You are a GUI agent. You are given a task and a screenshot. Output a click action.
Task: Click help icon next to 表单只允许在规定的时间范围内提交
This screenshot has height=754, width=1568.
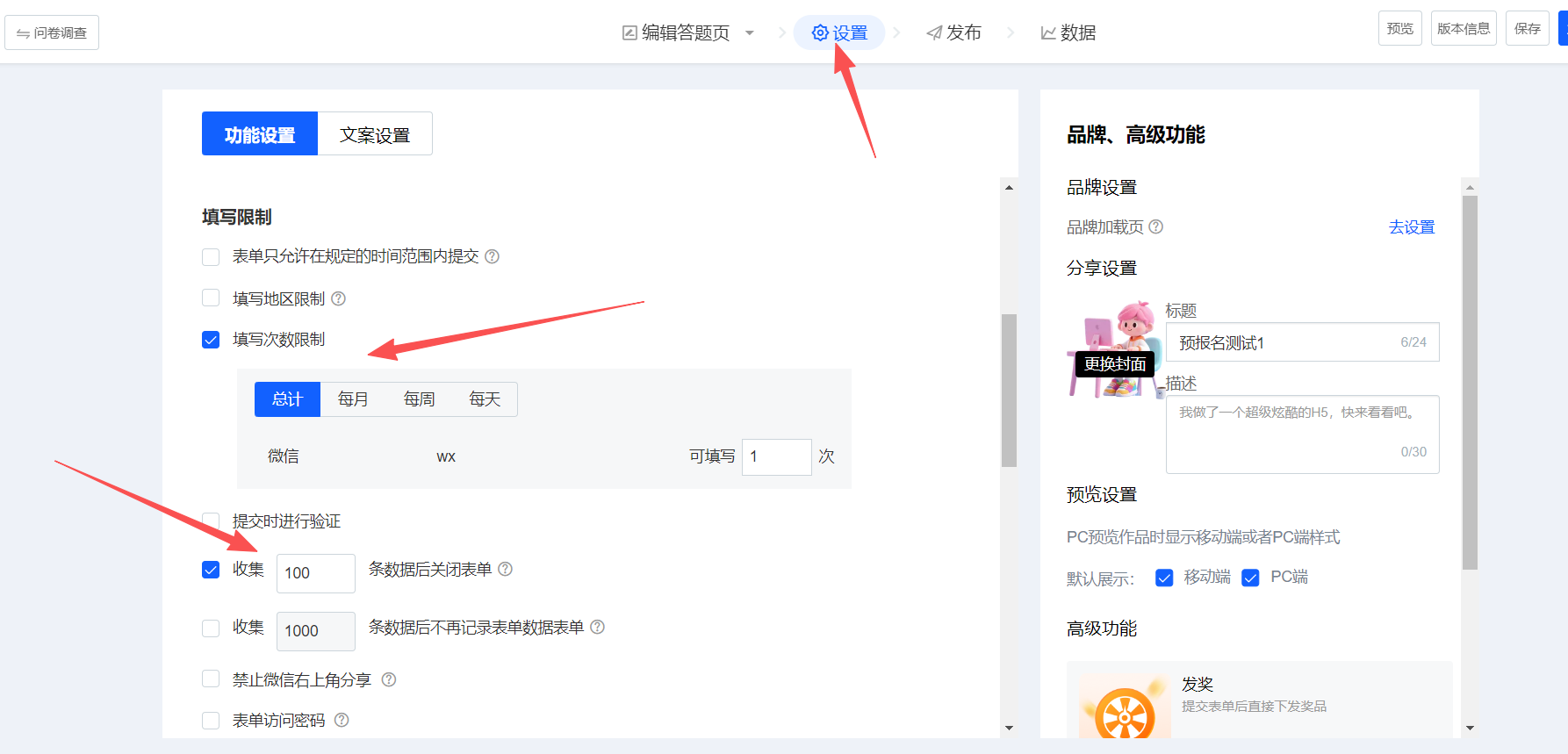(493, 256)
